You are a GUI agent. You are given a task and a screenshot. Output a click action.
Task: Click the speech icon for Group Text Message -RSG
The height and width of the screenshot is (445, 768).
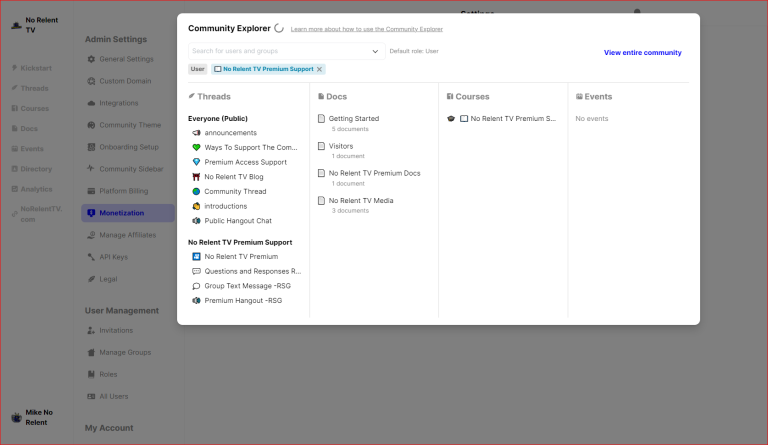[196, 286]
